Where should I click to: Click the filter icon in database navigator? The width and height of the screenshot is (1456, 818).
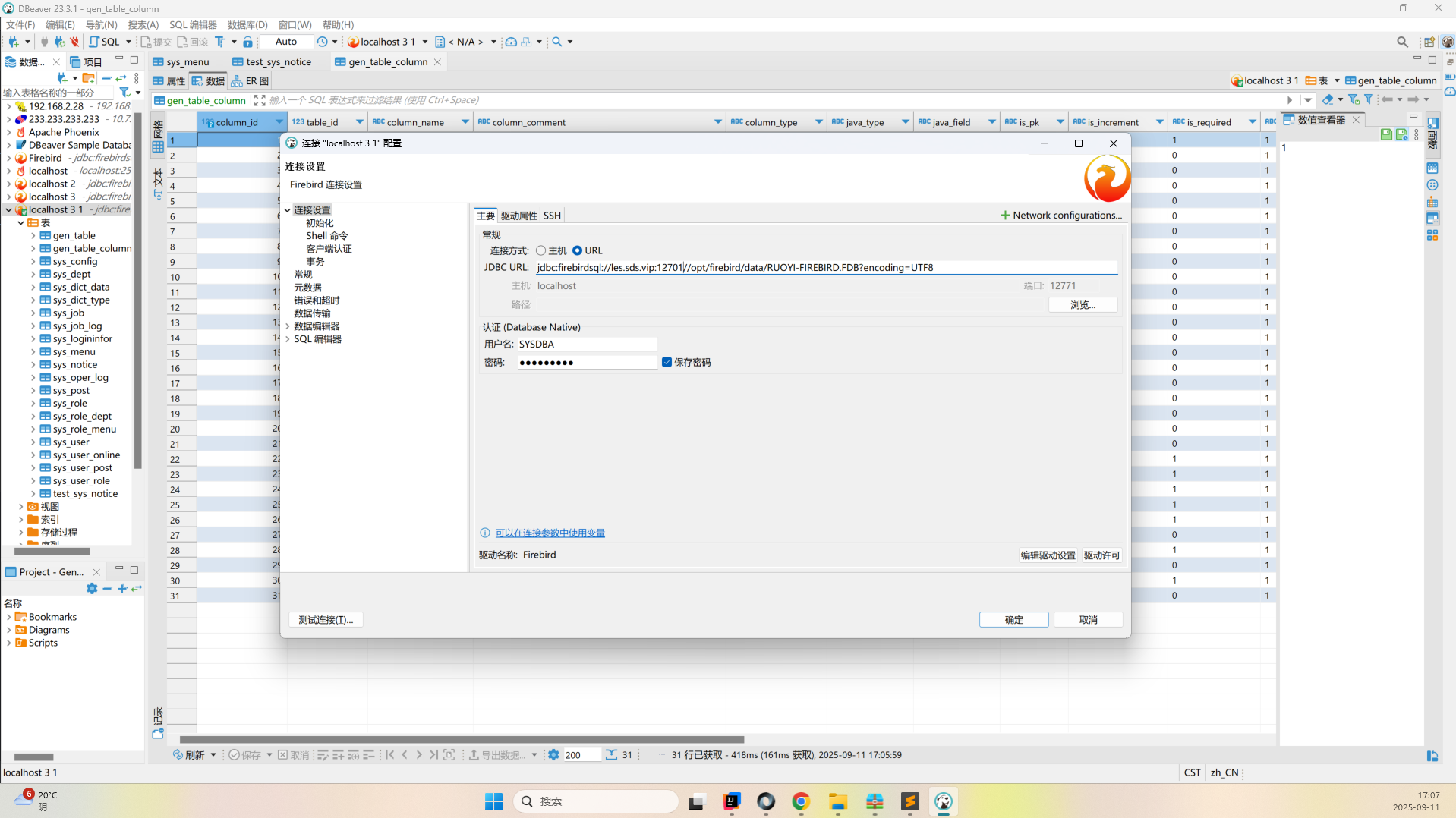(124, 93)
